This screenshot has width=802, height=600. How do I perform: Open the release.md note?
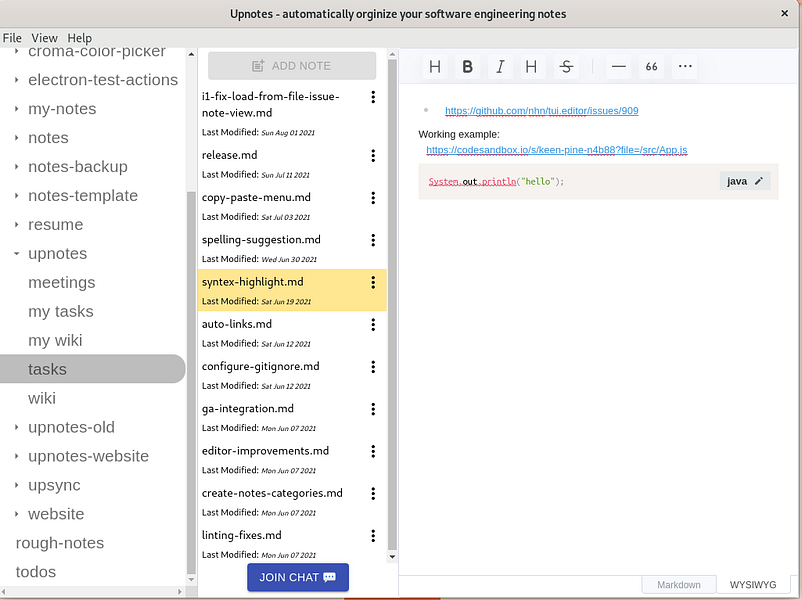[x=292, y=164]
